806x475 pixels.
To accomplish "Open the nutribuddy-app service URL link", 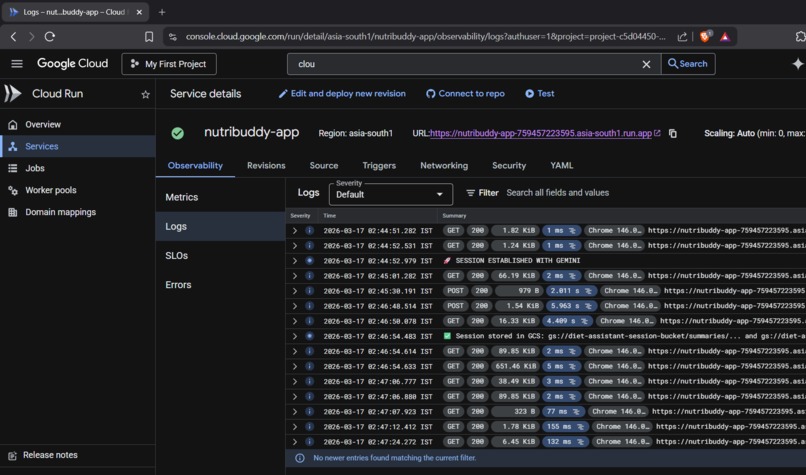I will tap(541, 133).
